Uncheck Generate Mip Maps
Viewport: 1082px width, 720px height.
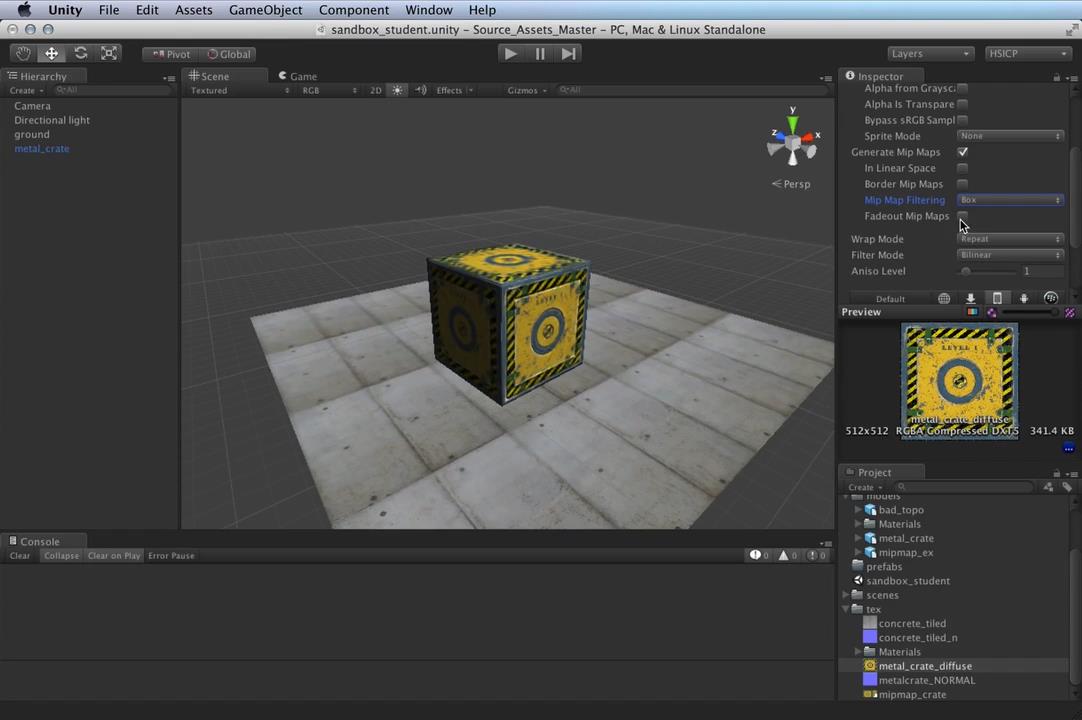click(963, 152)
